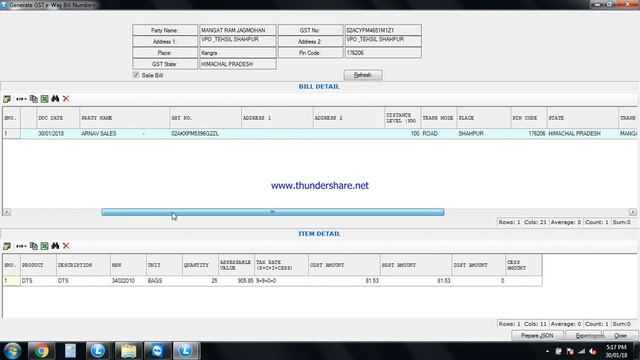The height and width of the screenshot is (360, 640).
Task: Open Google Chrome from taskbar
Action: pos(41,351)
